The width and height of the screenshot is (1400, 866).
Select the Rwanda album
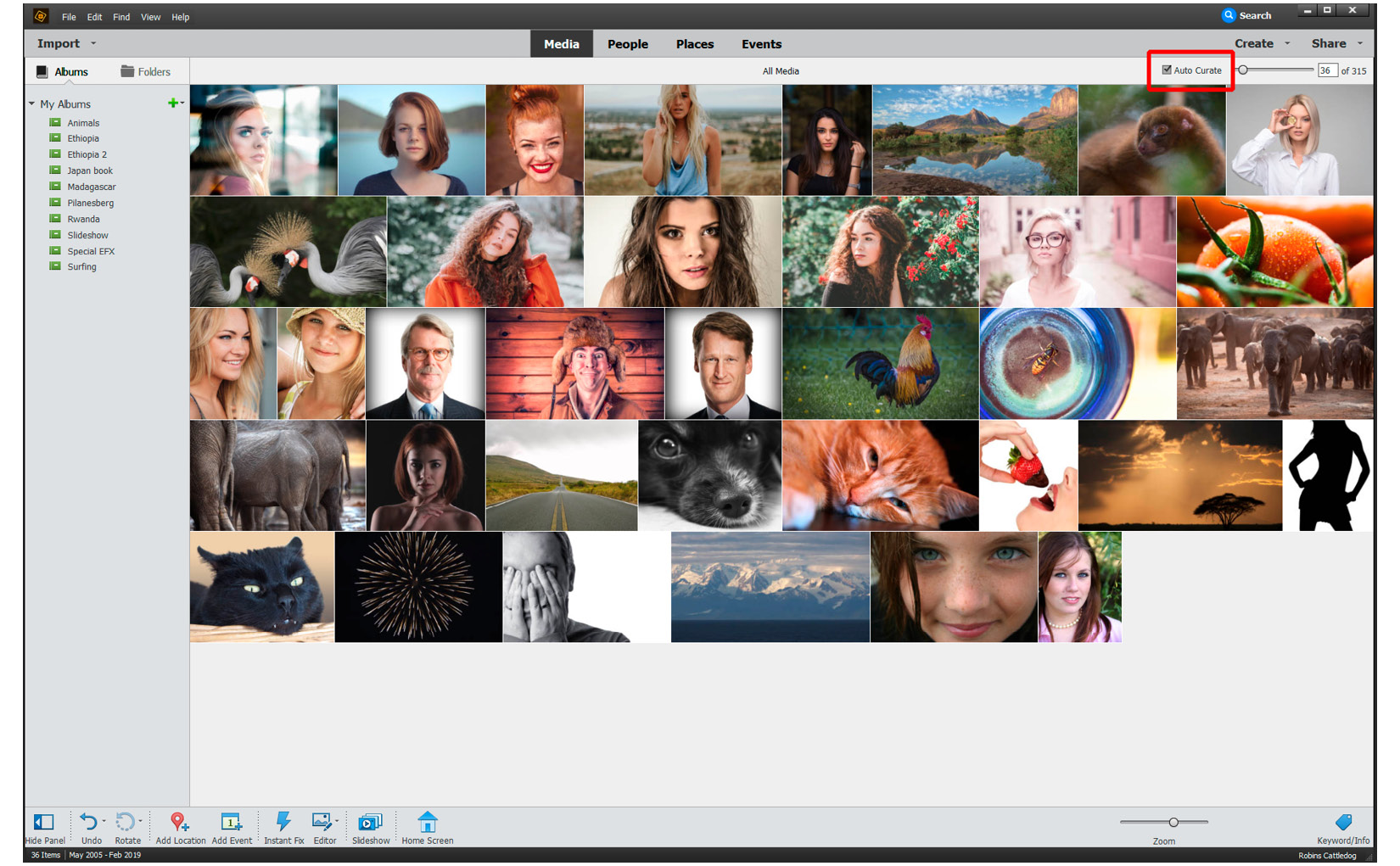(x=83, y=219)
